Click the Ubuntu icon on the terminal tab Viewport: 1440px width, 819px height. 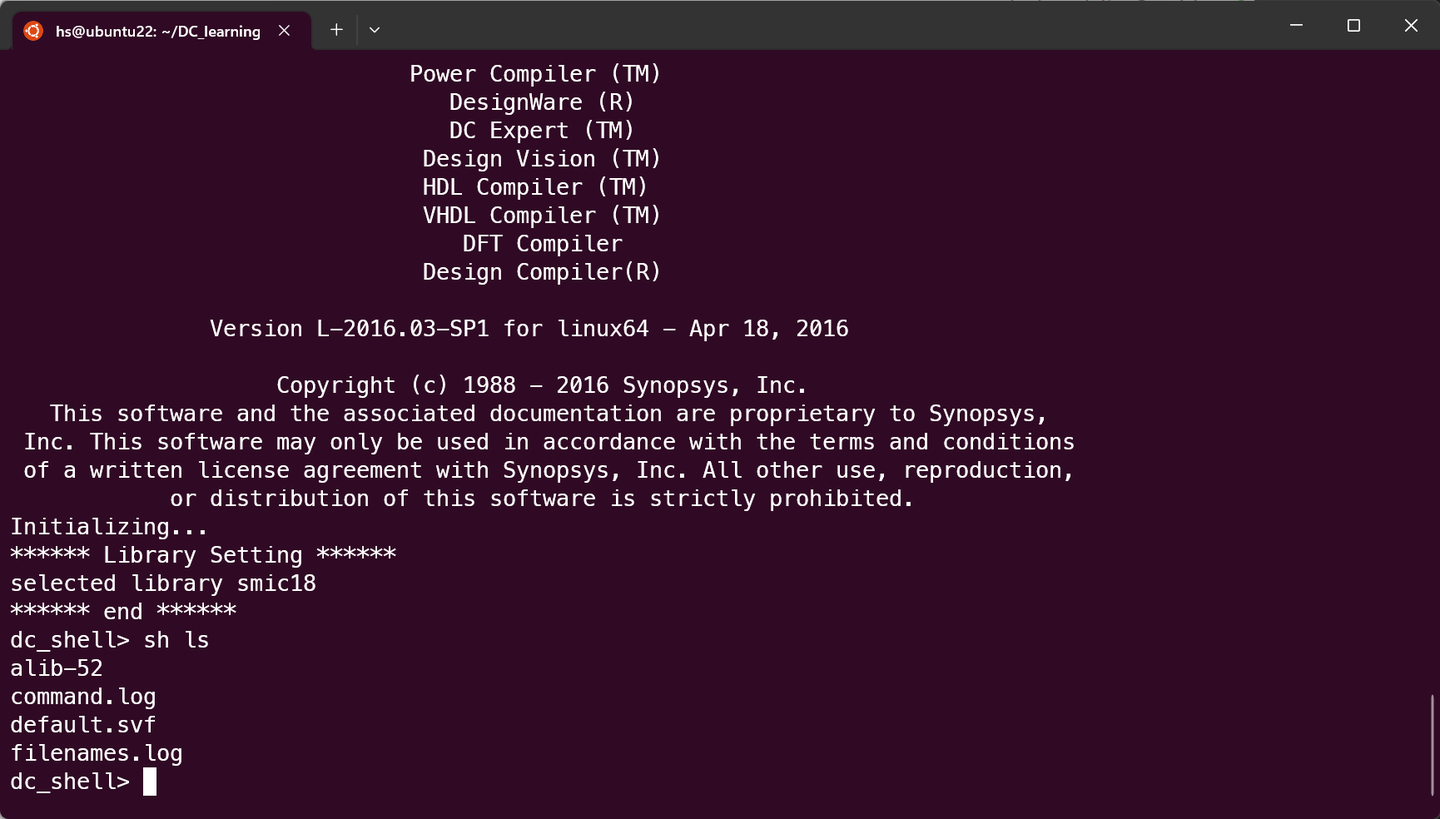(31, 31)
